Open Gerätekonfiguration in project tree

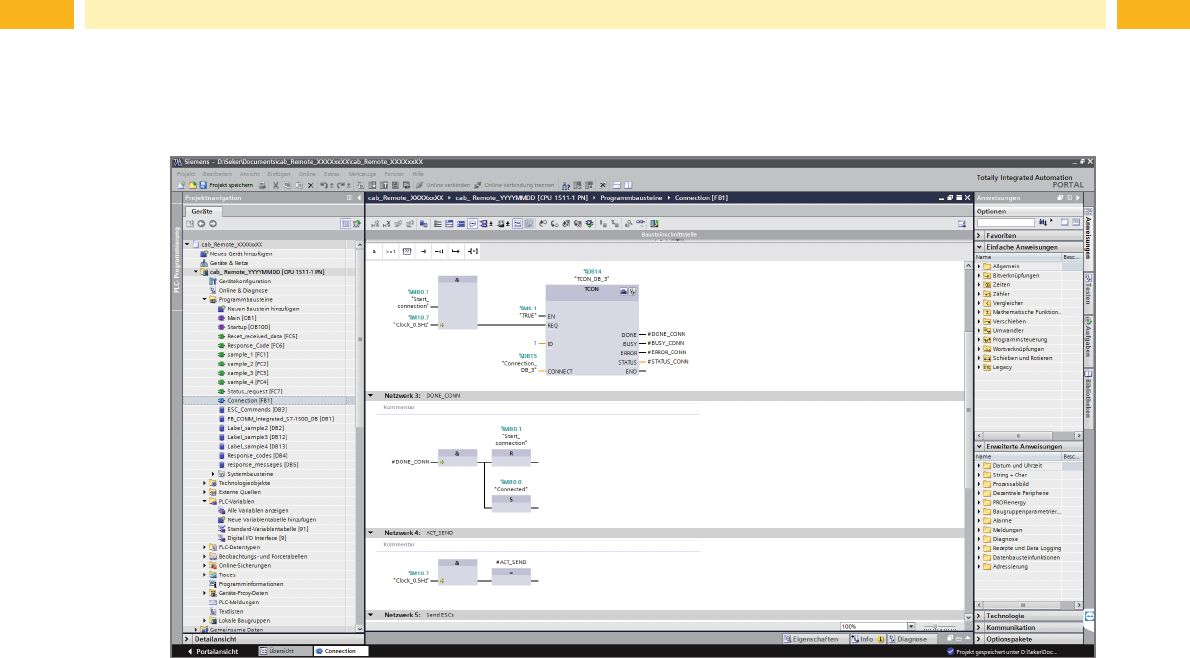244,282
